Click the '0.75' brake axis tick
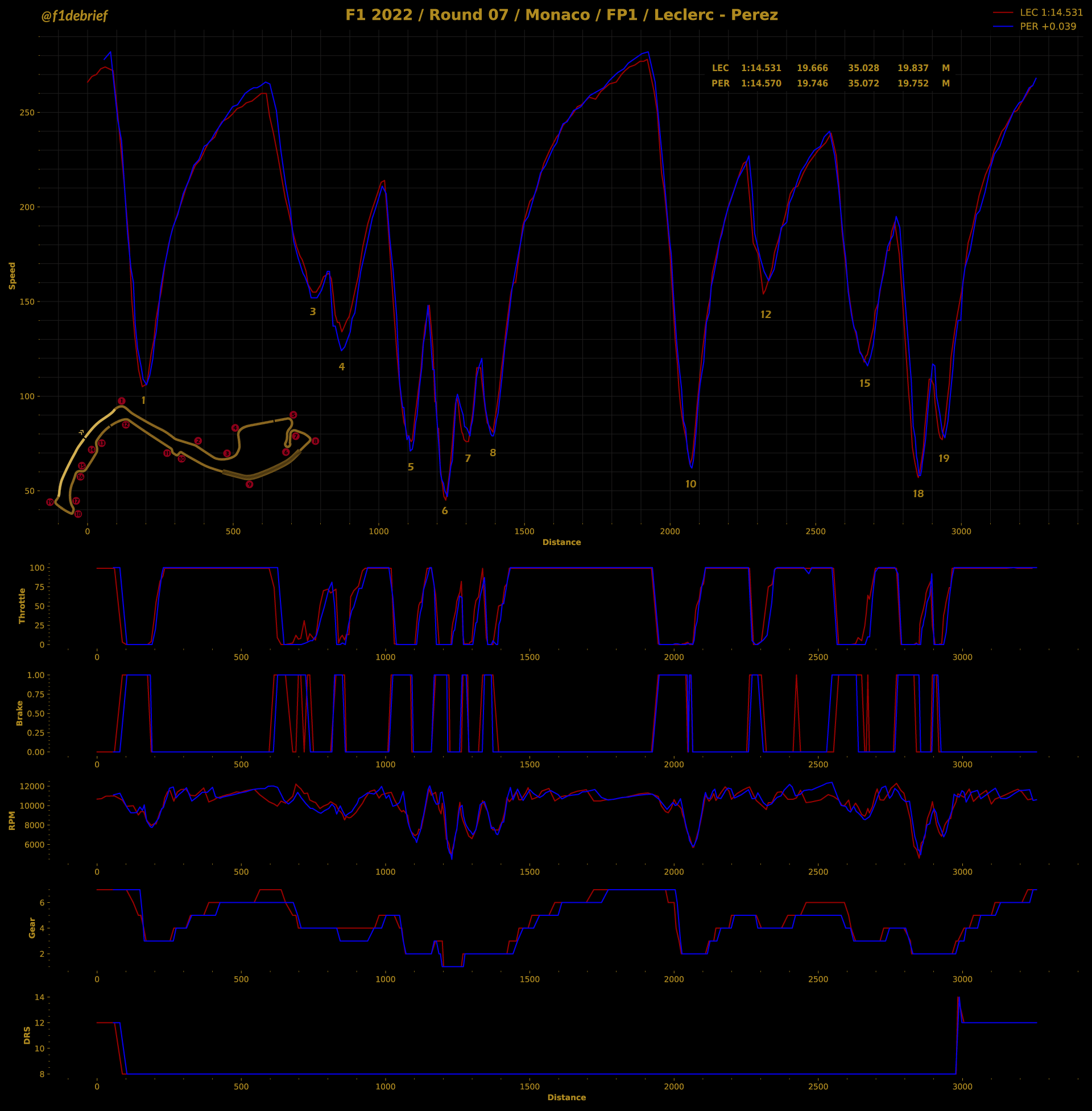 (x=36, y=694)
